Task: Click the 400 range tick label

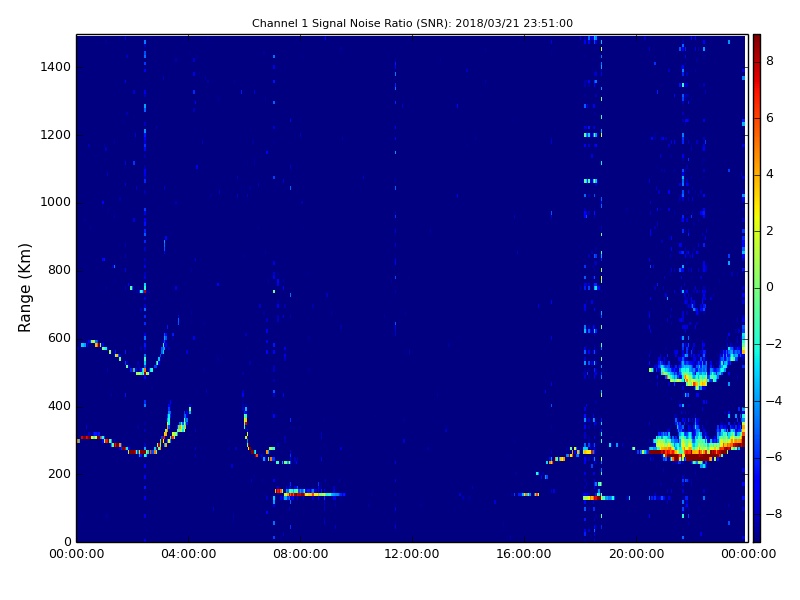Action: (x=59, y=406)
